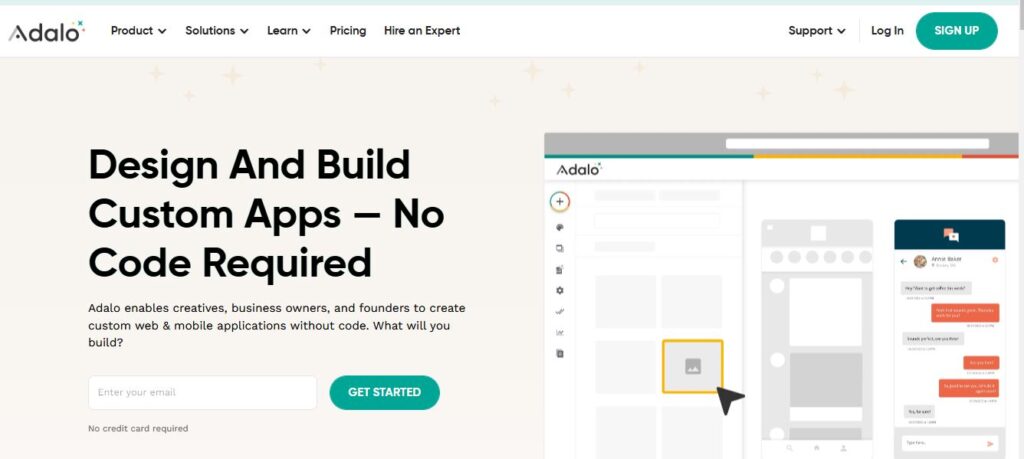The image size is (1024, 459).
Task: Click the analytics chart icon in mockup sidebar
Action: [x=560, y=332]
